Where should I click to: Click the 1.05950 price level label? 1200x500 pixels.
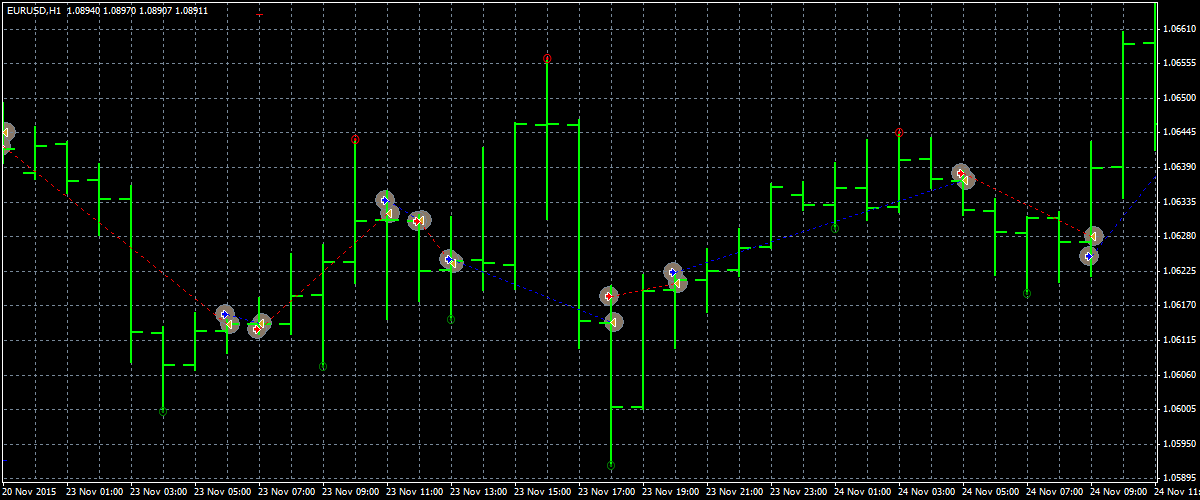(1181, 443)
